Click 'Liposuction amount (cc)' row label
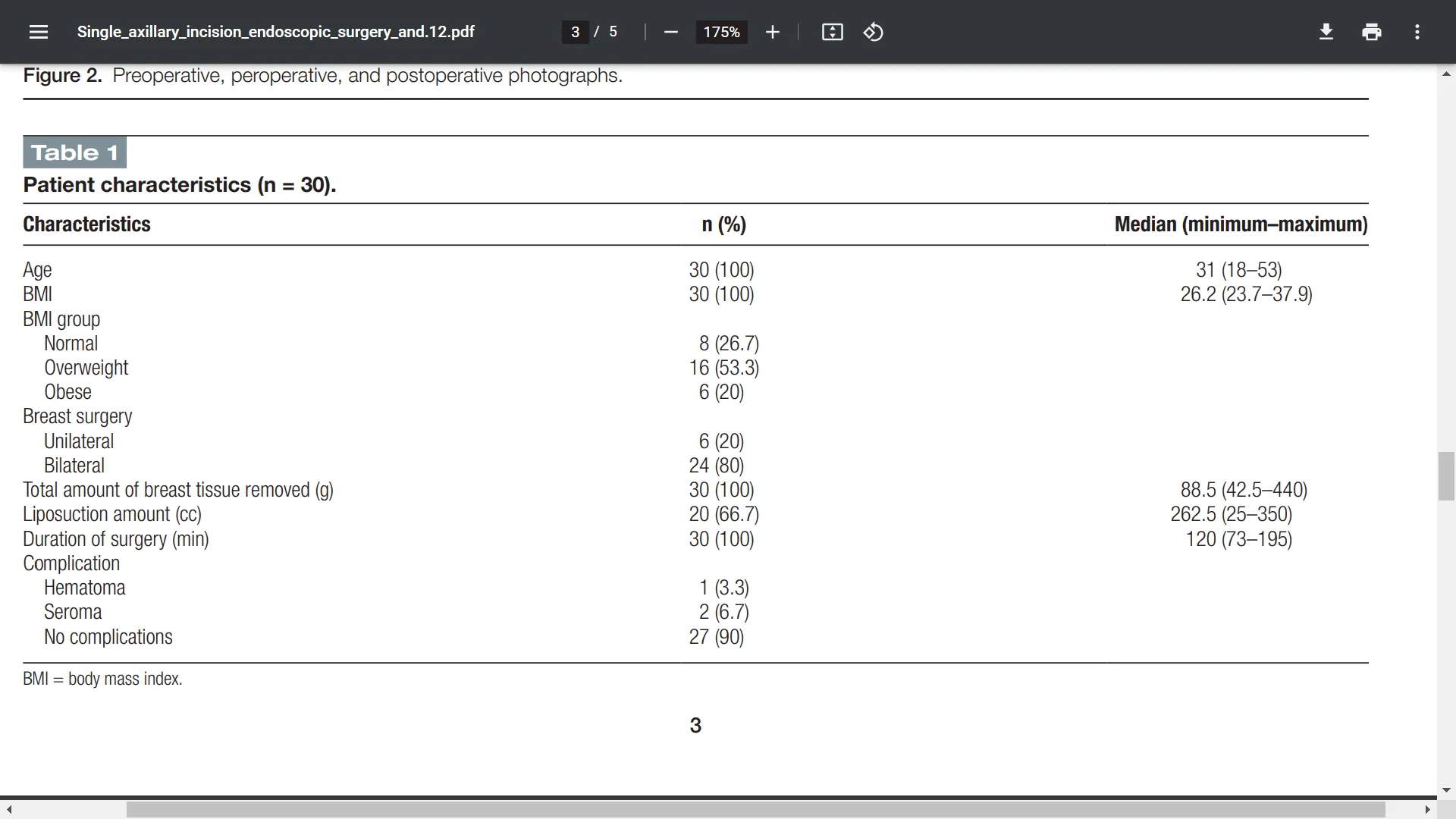Viewport: 1456px width, 819px height. [x=112, y=514]
